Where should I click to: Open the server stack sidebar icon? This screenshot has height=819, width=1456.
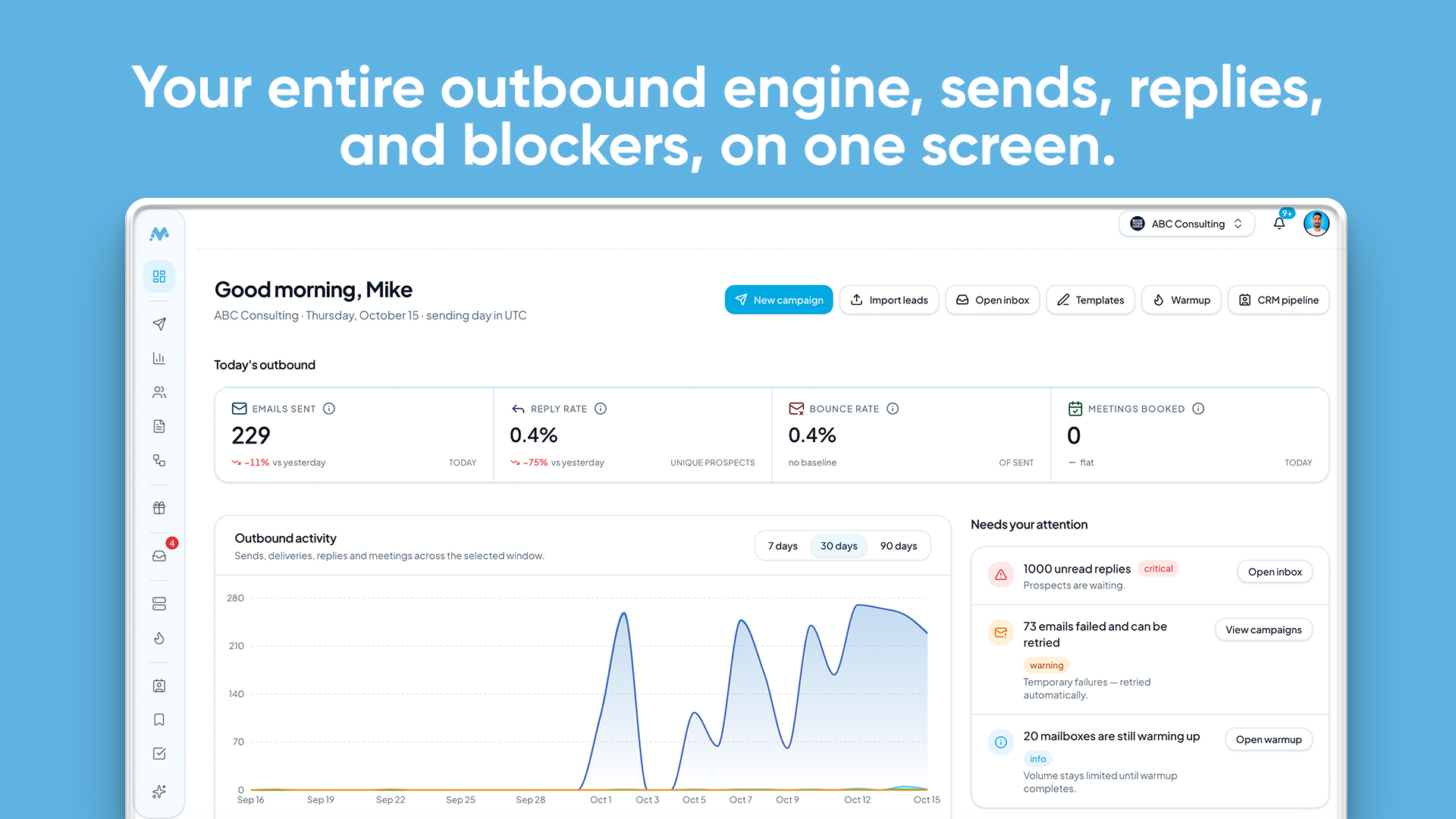[159, 604]
